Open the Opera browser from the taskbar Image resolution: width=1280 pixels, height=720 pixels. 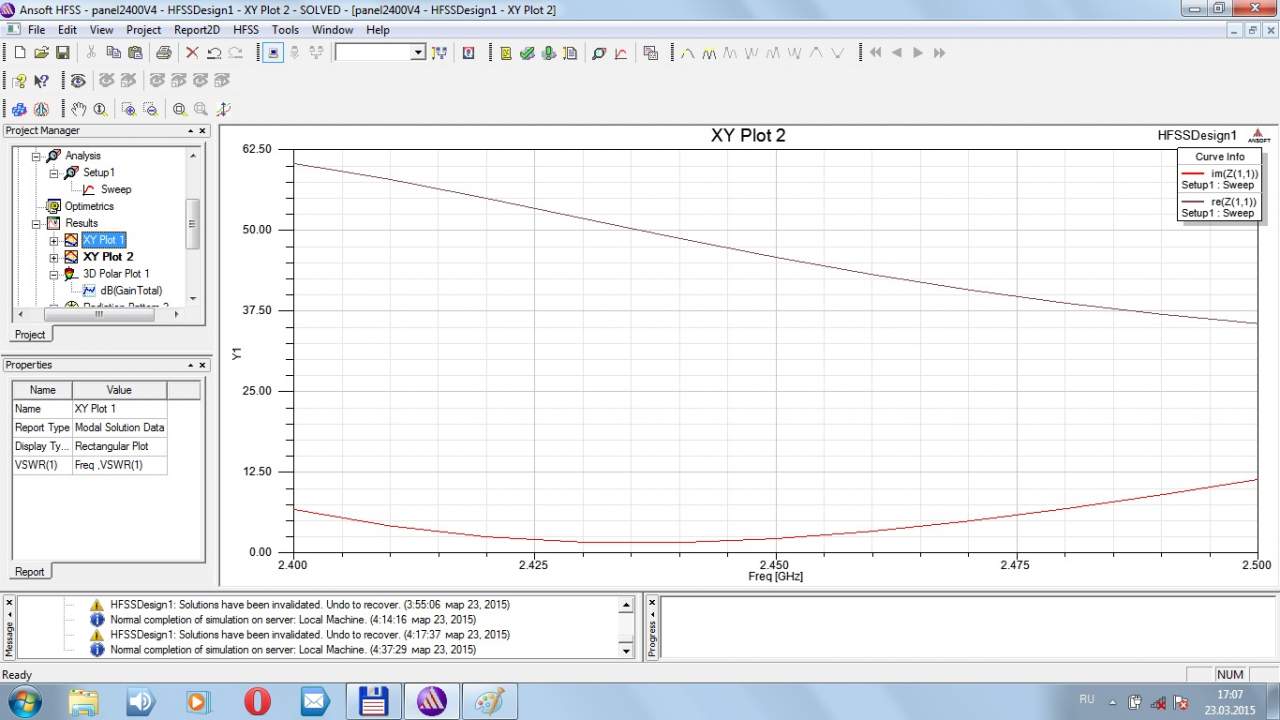(x=257, y=702)
